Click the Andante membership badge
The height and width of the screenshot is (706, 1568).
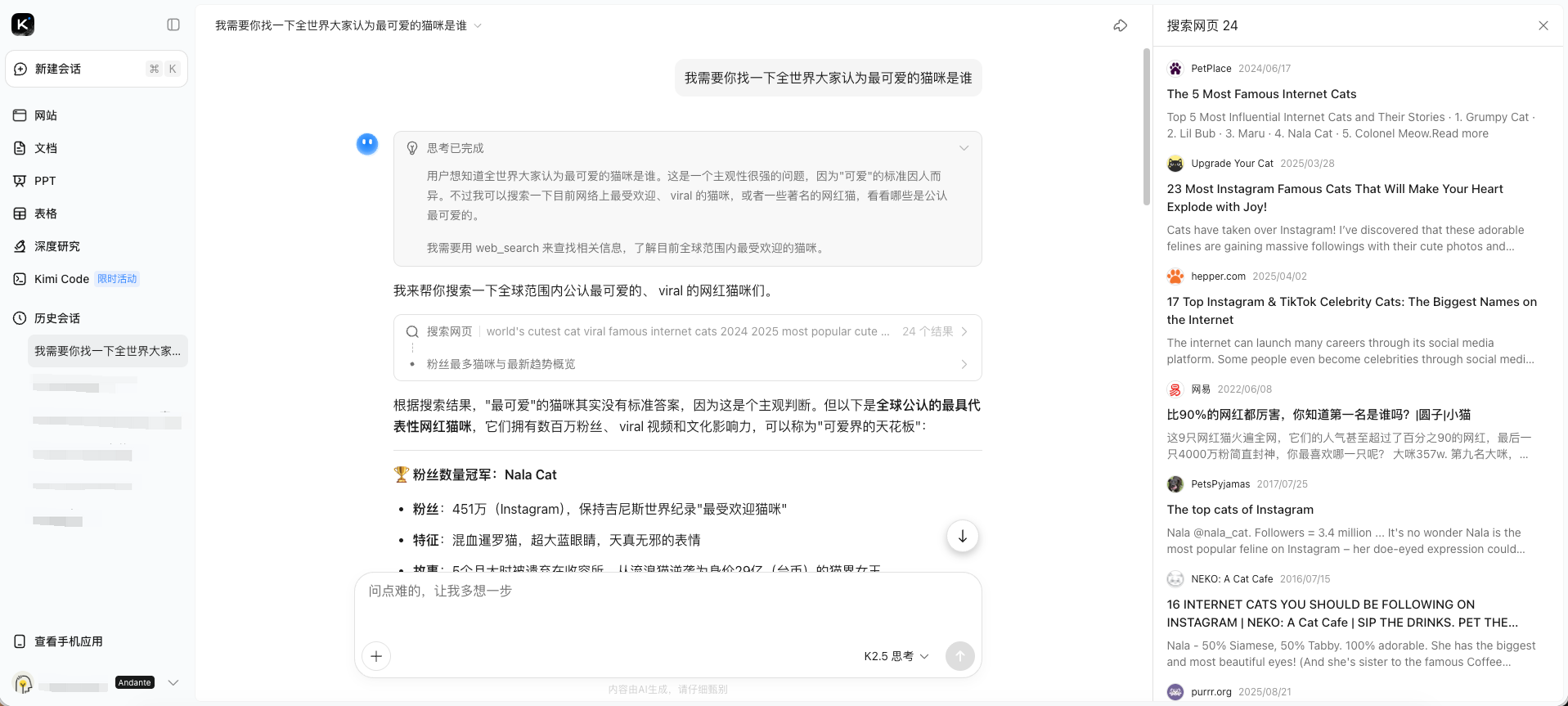[135, 682]
